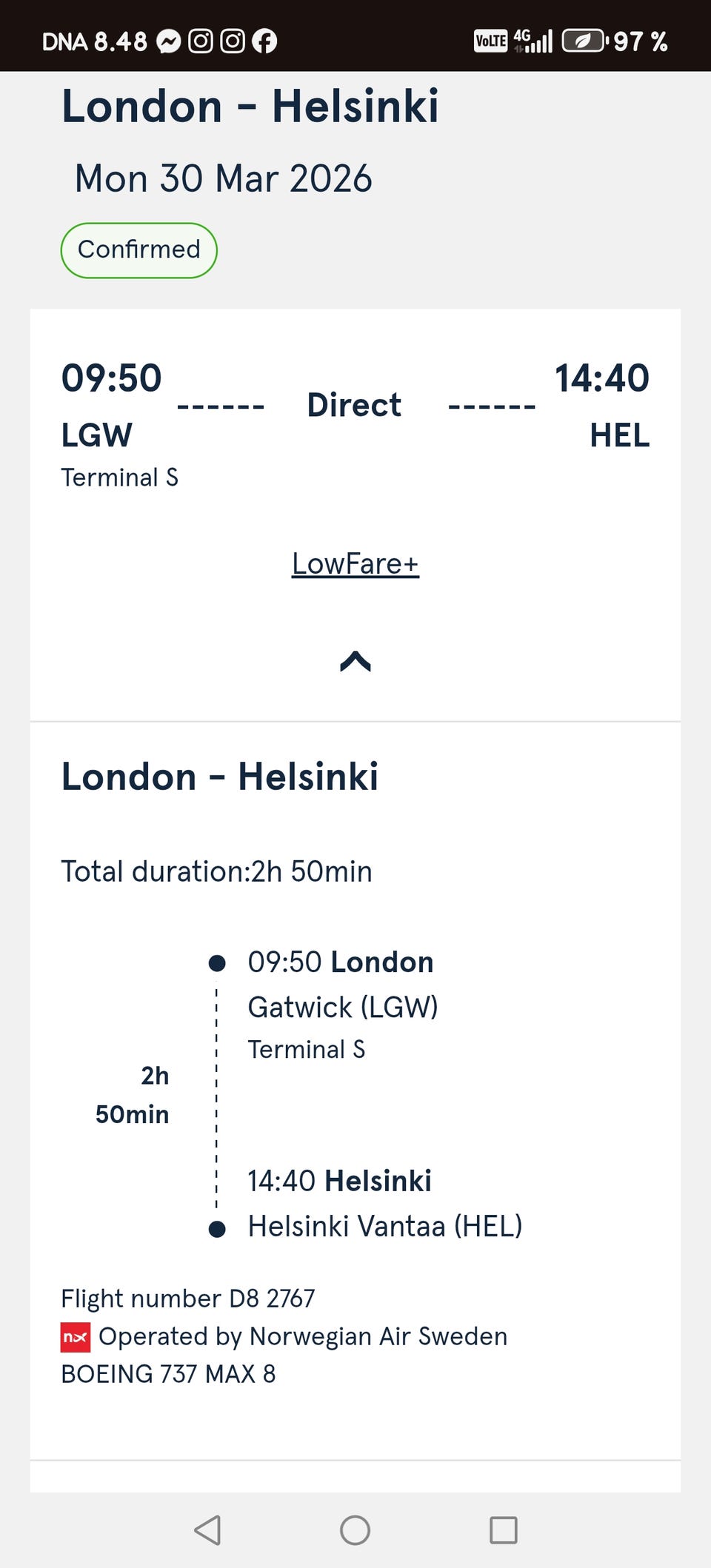
Task: Tap the Messenger notification icon
Action: pos(169,41)
